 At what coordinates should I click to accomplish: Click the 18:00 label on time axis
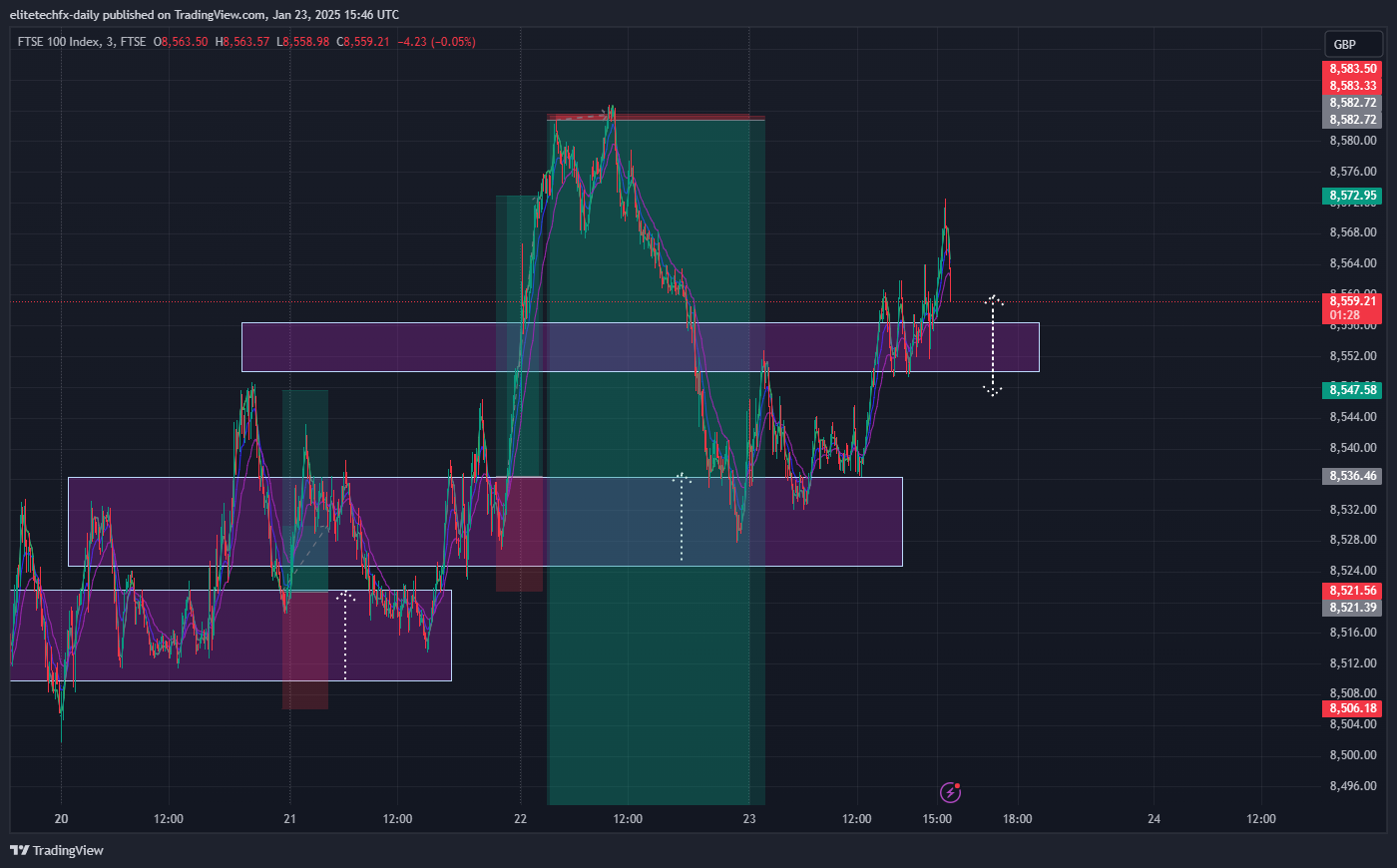[x=1017, y=819]
